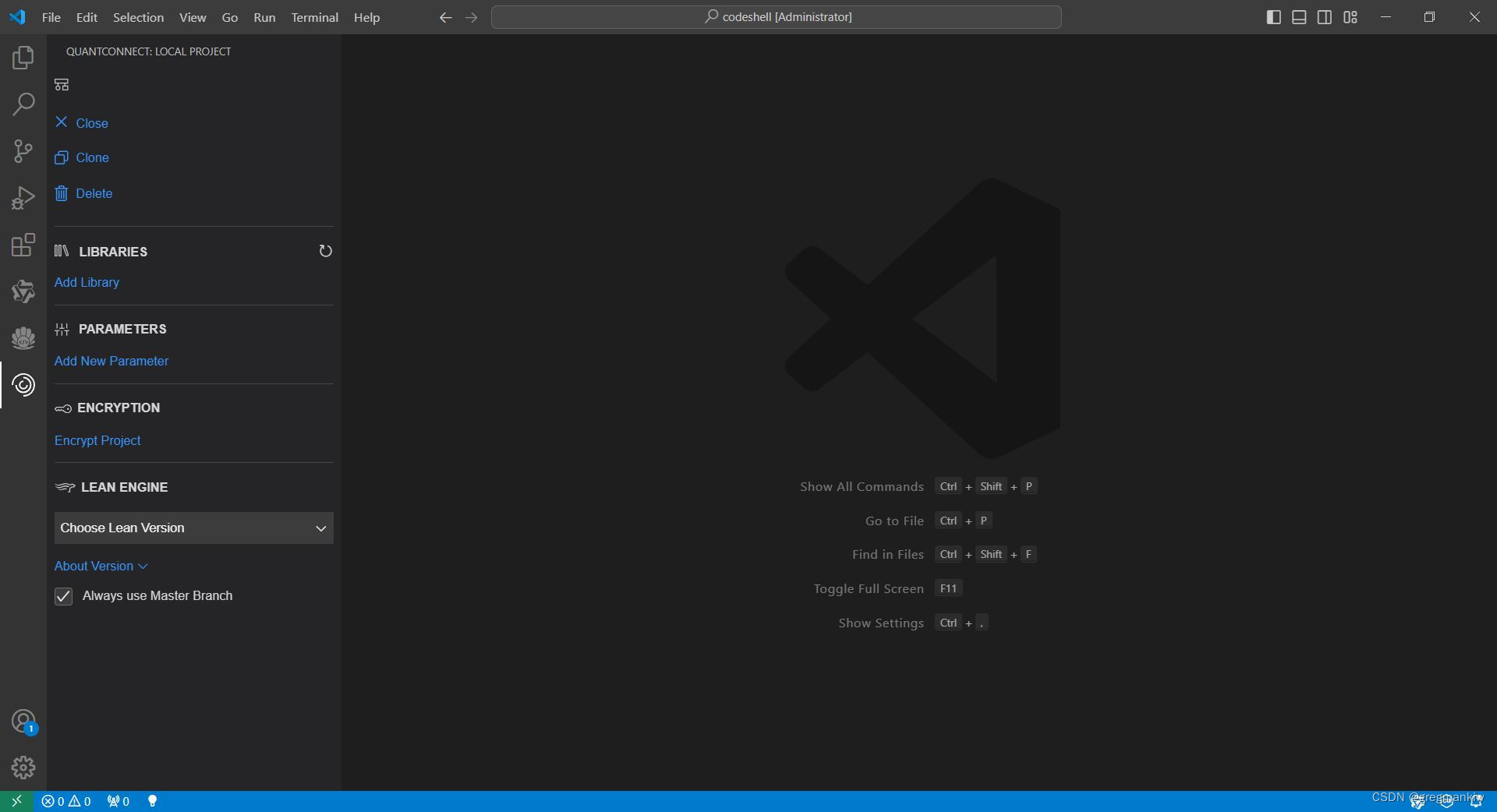
Task: Toggle the bottom Panel layout
Action: point(1299,17)
